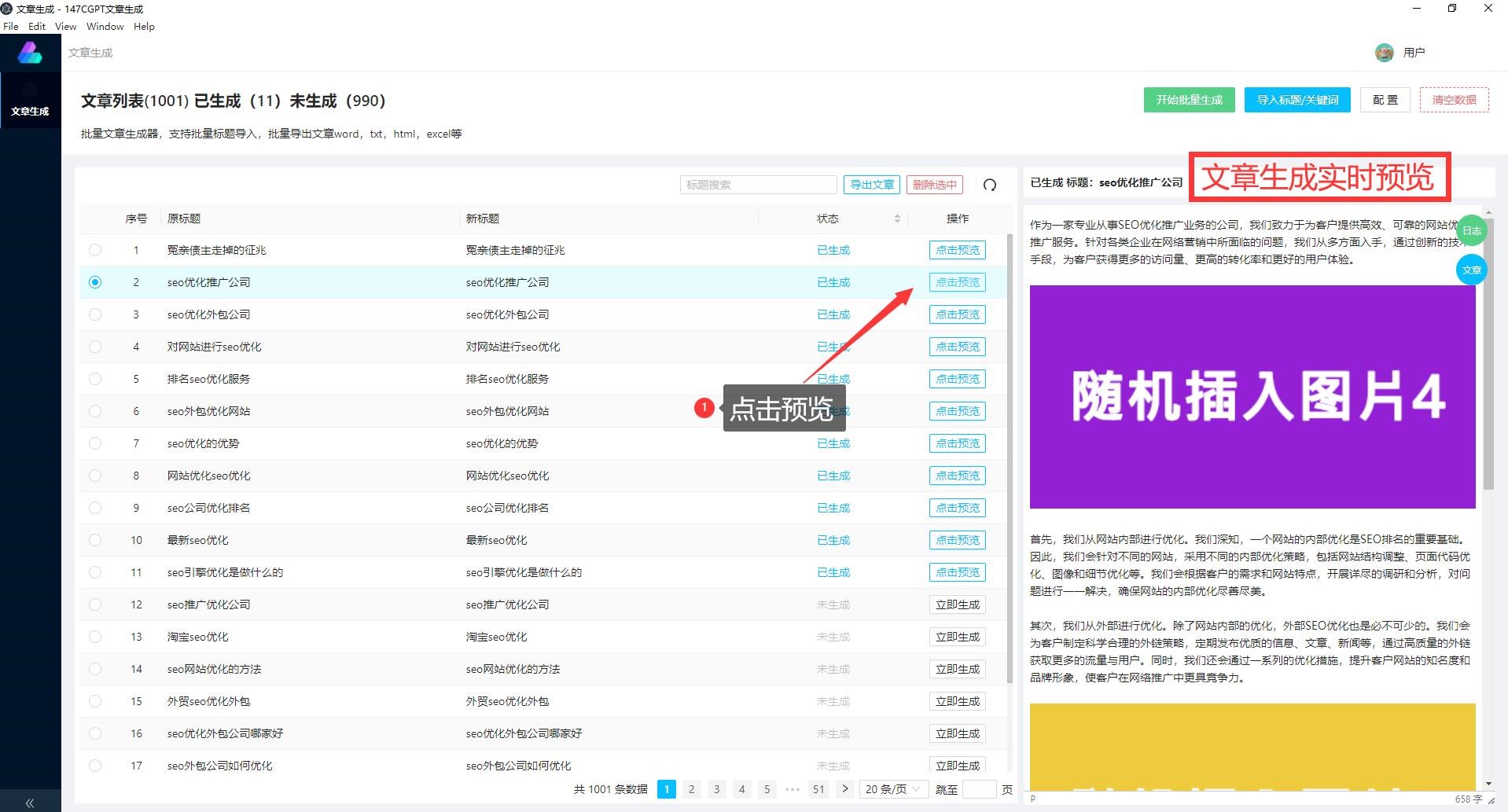
Task: Click 立即生成 for 淘宝seo优化 row
Action: [x=957, y=637]
